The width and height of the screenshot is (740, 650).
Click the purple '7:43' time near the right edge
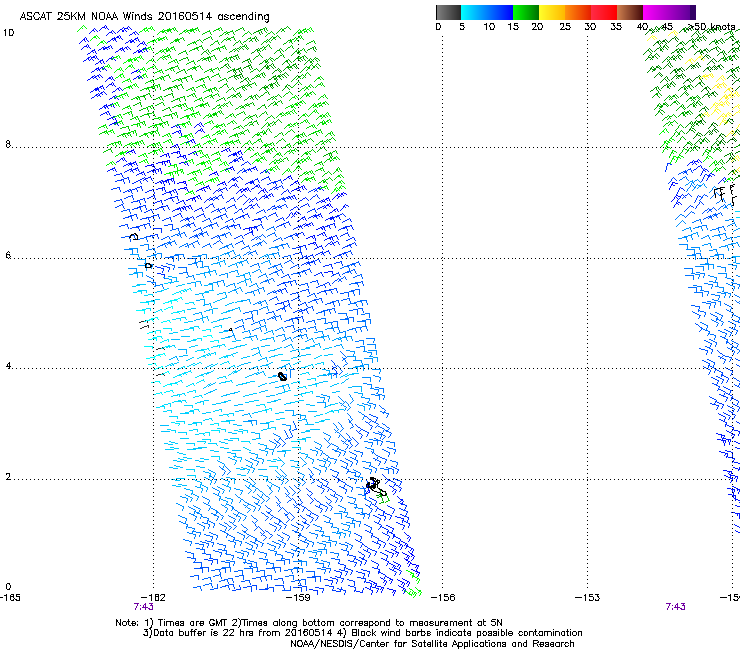point(675,607)
